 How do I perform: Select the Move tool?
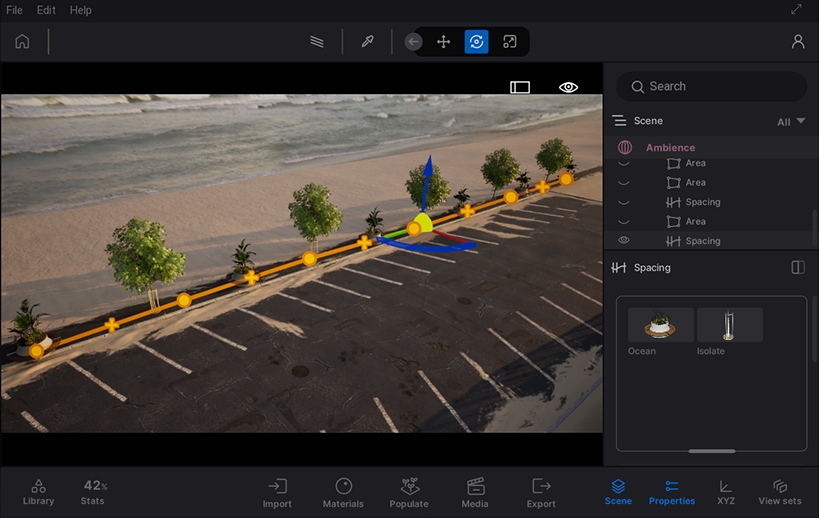(443, 42)
